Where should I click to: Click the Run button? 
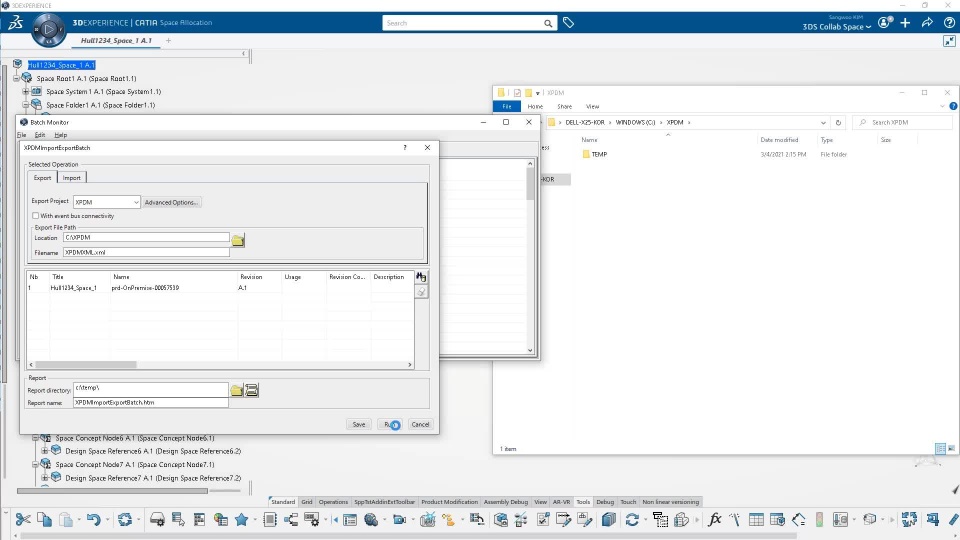(x=390, y=424)
